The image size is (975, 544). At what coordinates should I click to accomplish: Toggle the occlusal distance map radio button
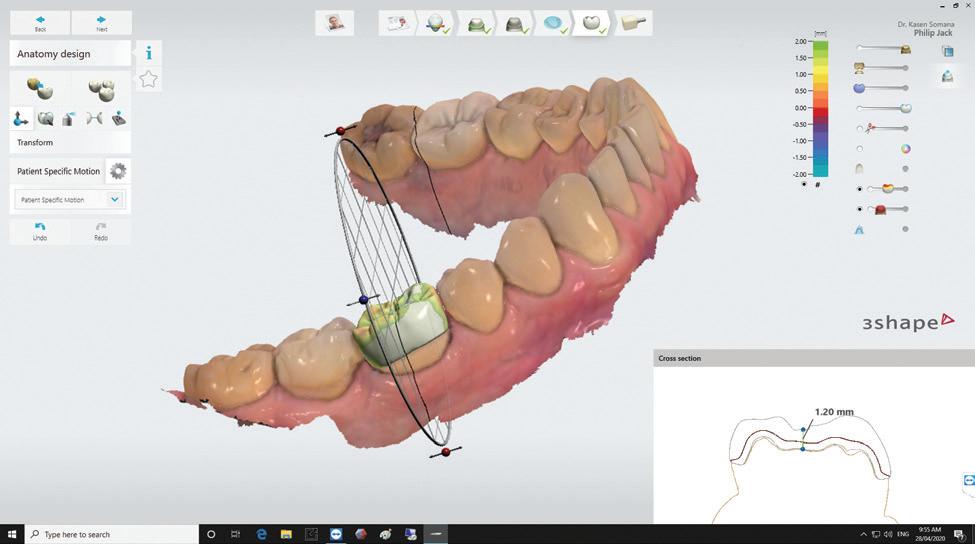[859, 188]
